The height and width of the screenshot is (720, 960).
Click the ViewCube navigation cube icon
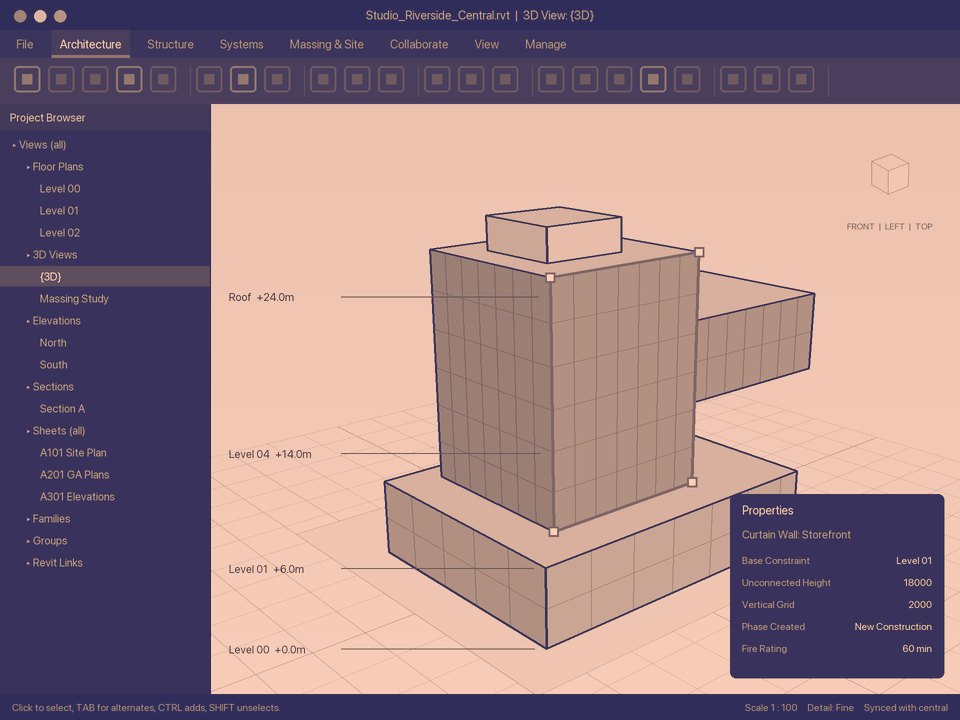(x=890, y=174)
